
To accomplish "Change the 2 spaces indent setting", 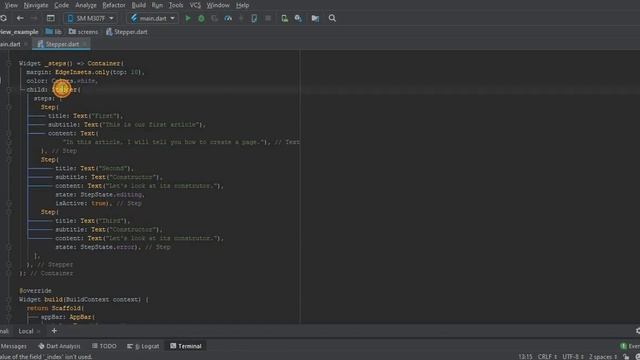I will click(x=603, y=357).
